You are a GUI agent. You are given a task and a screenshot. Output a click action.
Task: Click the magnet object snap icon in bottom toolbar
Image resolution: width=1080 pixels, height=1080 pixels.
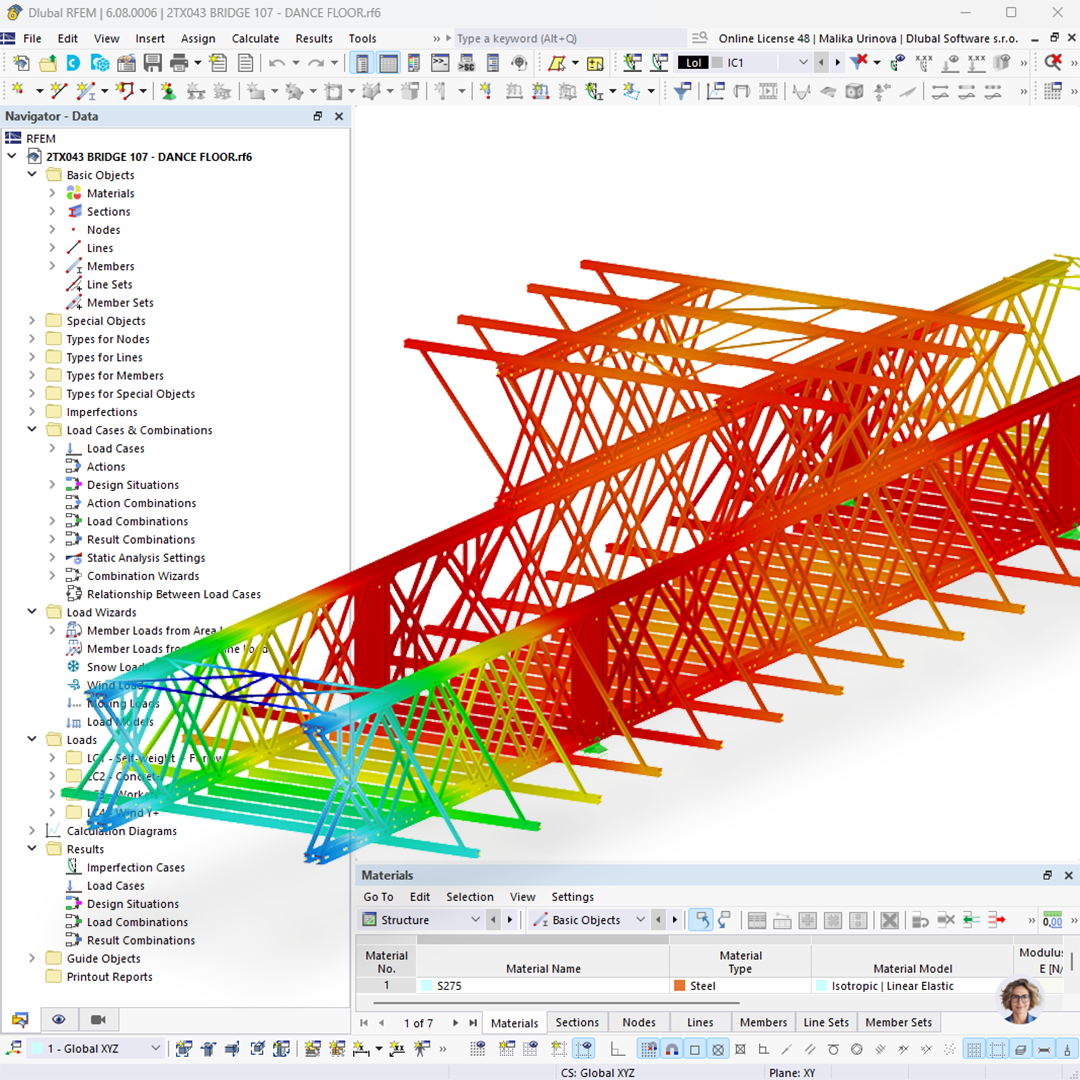point(672,1050)
